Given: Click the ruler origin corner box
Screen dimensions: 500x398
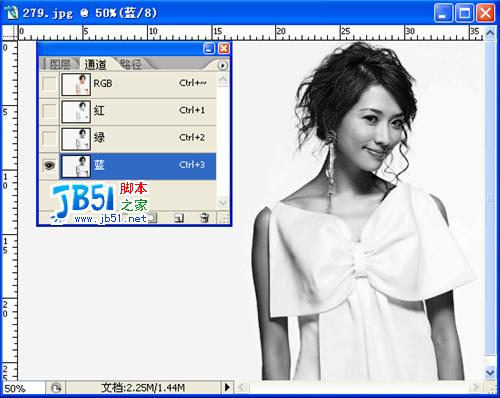Looking at the screenshot, I should tap(10, 33).
